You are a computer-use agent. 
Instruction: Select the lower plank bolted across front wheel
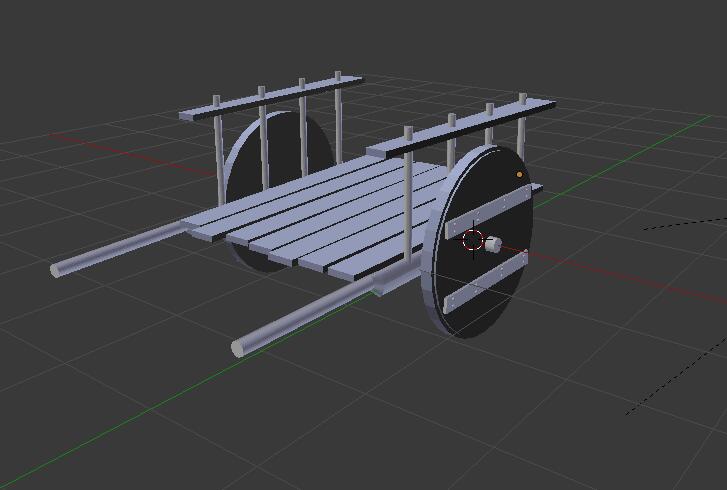click(x=485, y=281)
